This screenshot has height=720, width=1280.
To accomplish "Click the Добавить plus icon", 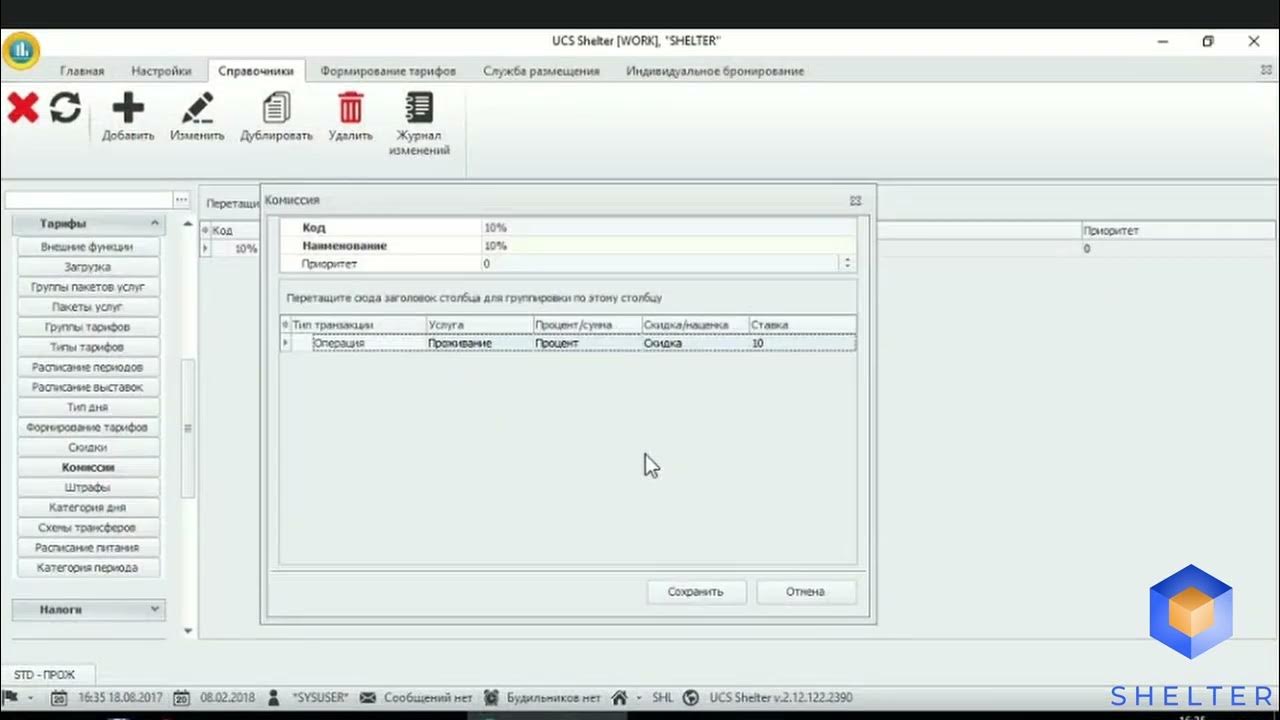I will [x=128, y=108].
